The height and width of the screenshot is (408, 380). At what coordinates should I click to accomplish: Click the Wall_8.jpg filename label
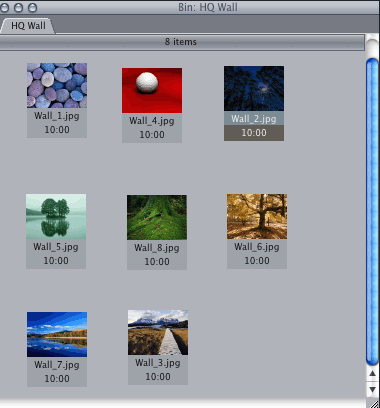(x=157, y=248)
